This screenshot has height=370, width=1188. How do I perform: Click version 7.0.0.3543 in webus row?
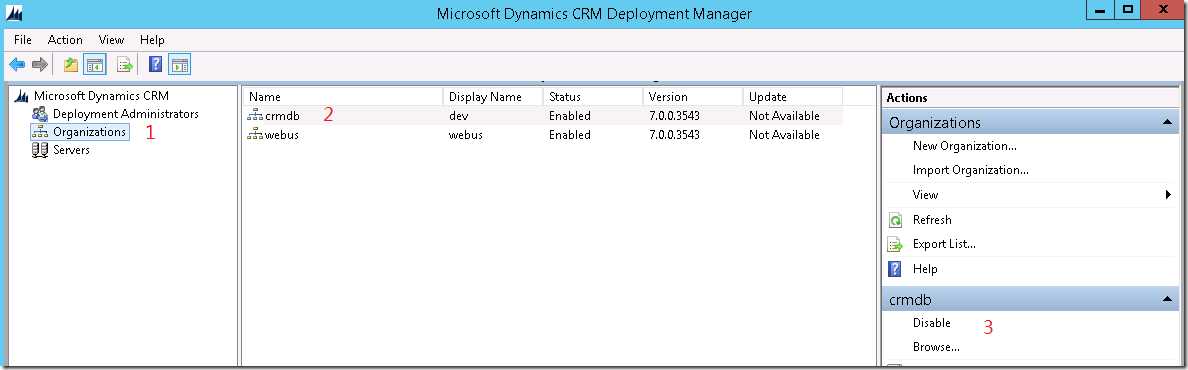point(674,135)
